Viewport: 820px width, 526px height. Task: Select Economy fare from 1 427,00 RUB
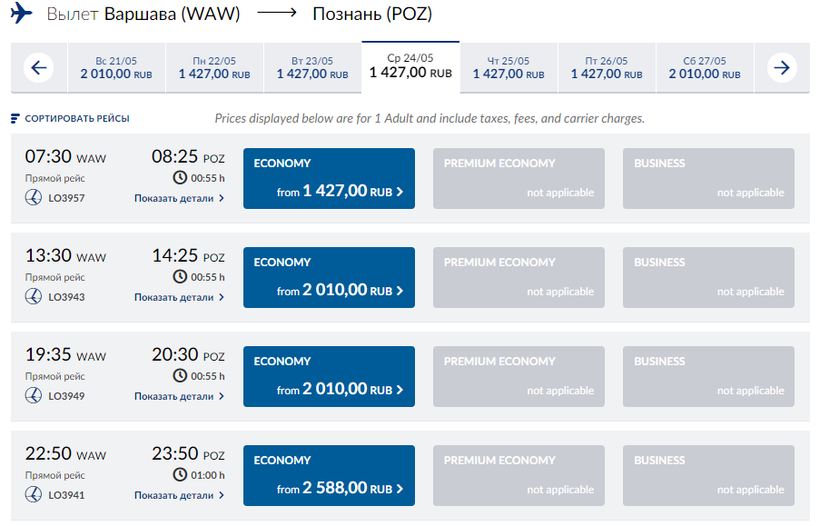[329, 178]
